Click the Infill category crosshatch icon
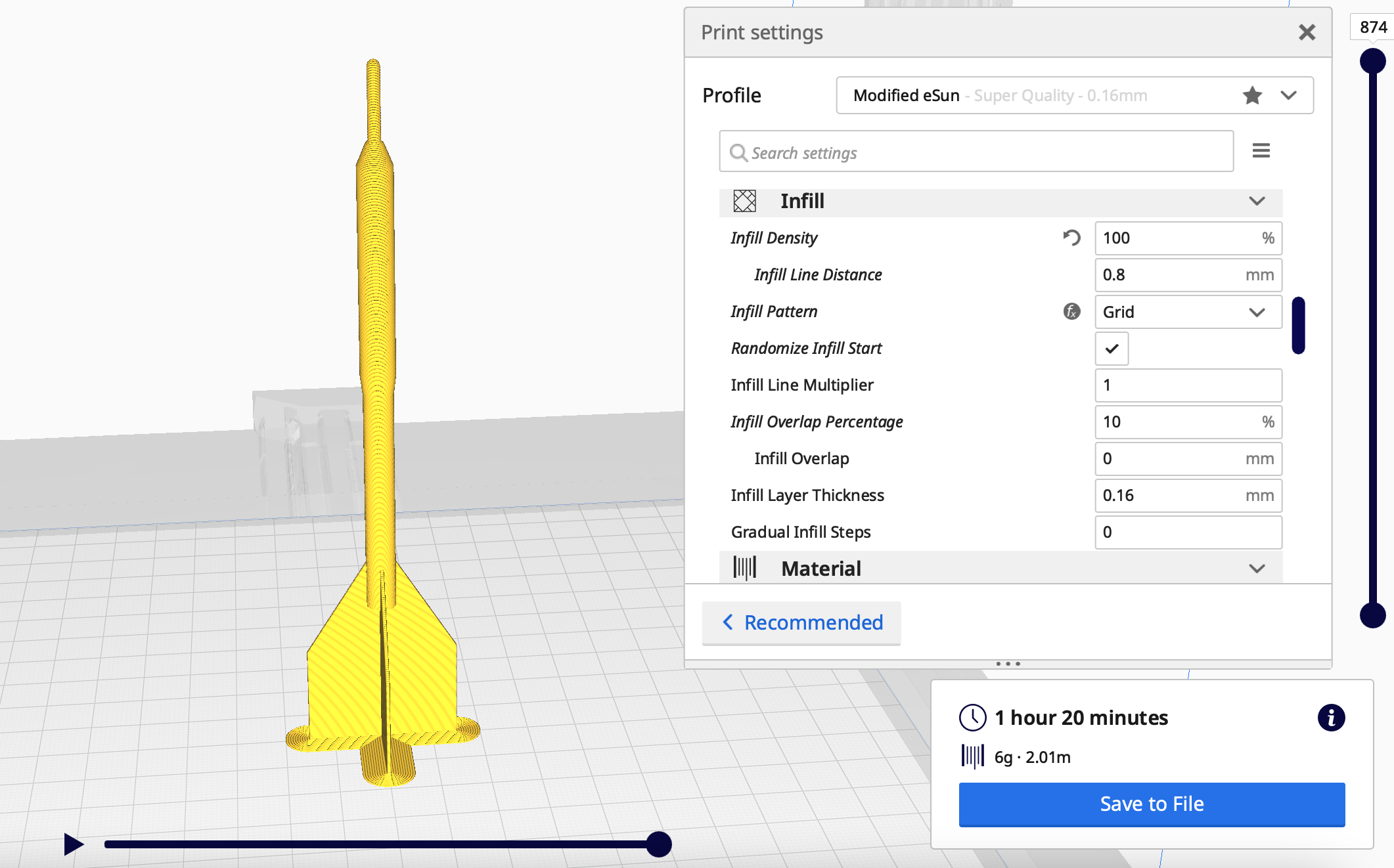The height and width of the screenshot is (868, 1394). pyautogui.click(x=744, y=201)
